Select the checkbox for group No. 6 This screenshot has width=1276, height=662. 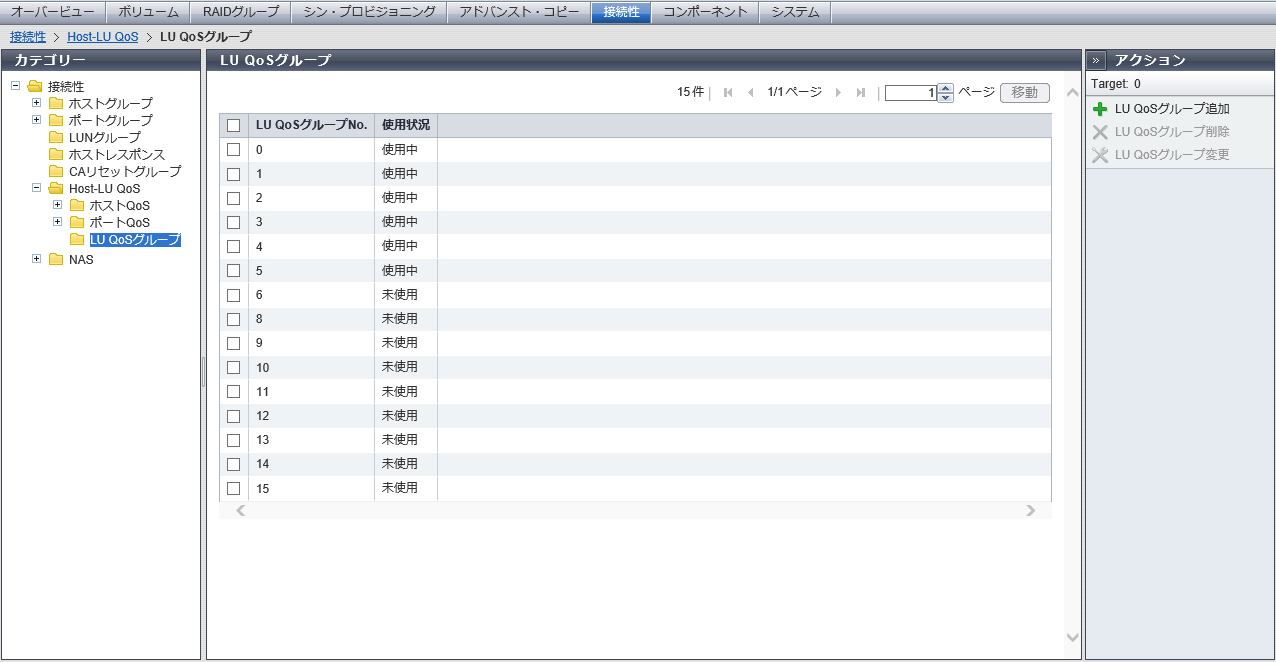coord(234,295)
